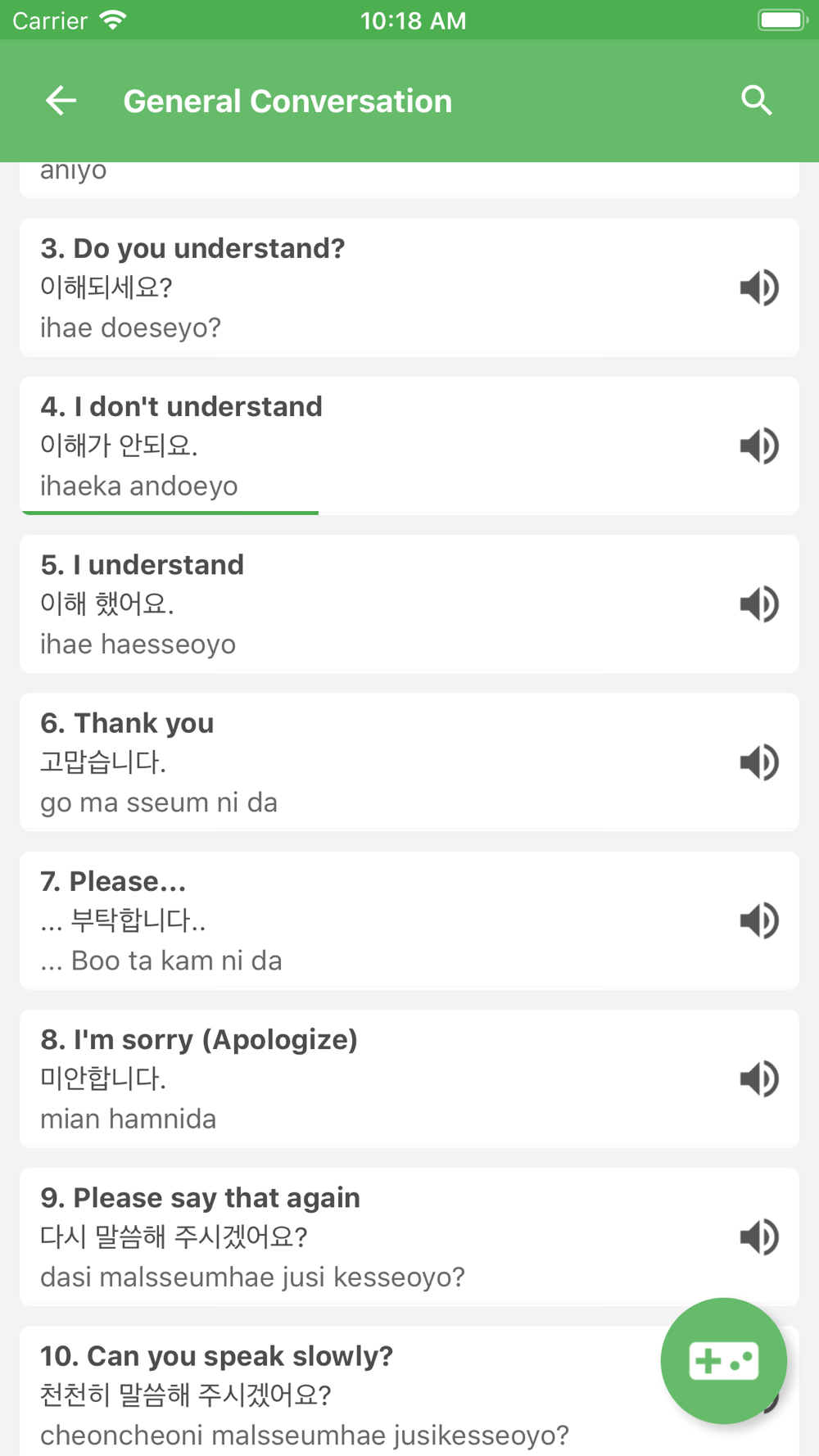Play audio for "Please..." phrase
The width and height of the screenshot is (819, 1456).
tap(759, 920)
